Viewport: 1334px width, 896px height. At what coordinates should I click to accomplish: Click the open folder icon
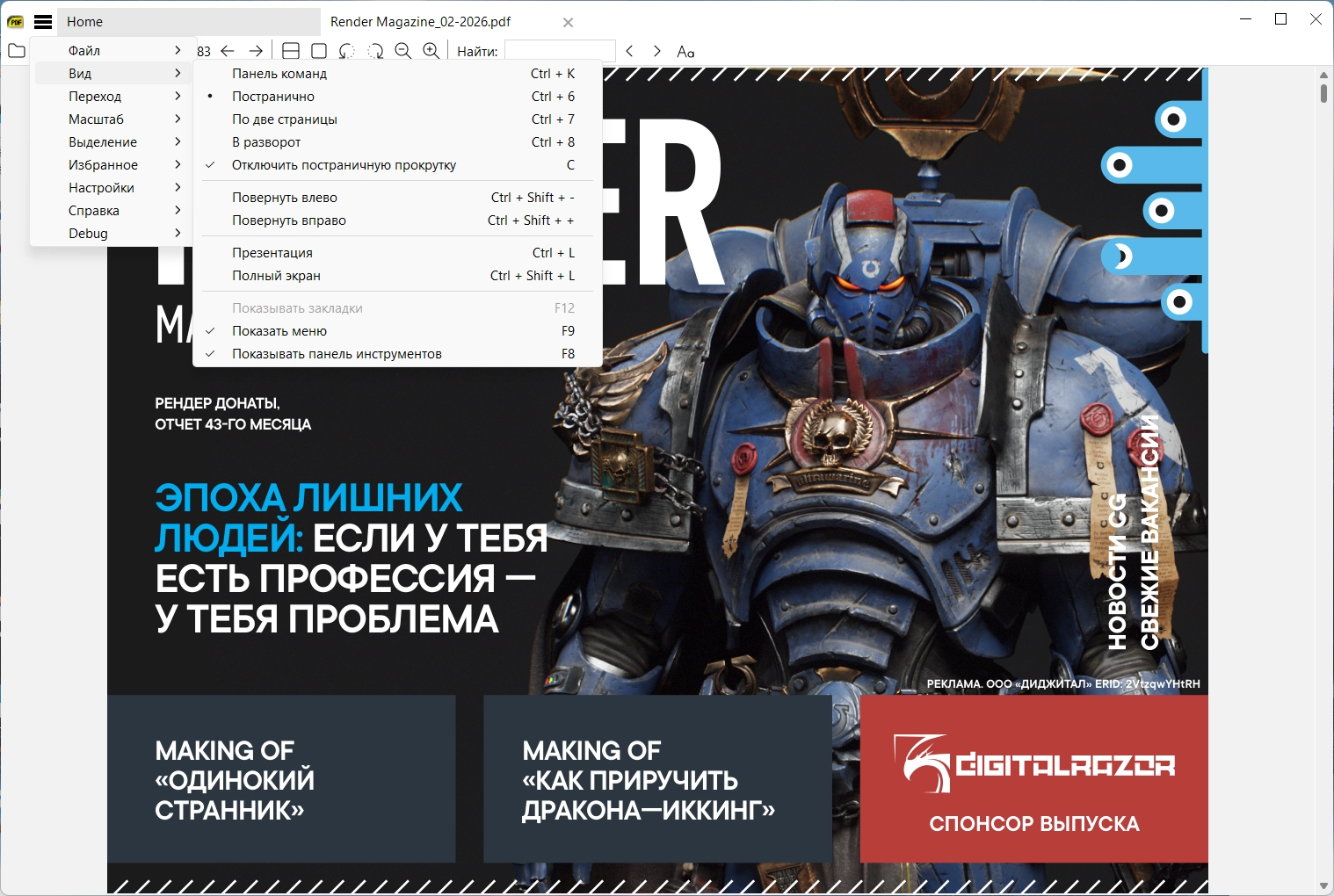tap(16, 51)
